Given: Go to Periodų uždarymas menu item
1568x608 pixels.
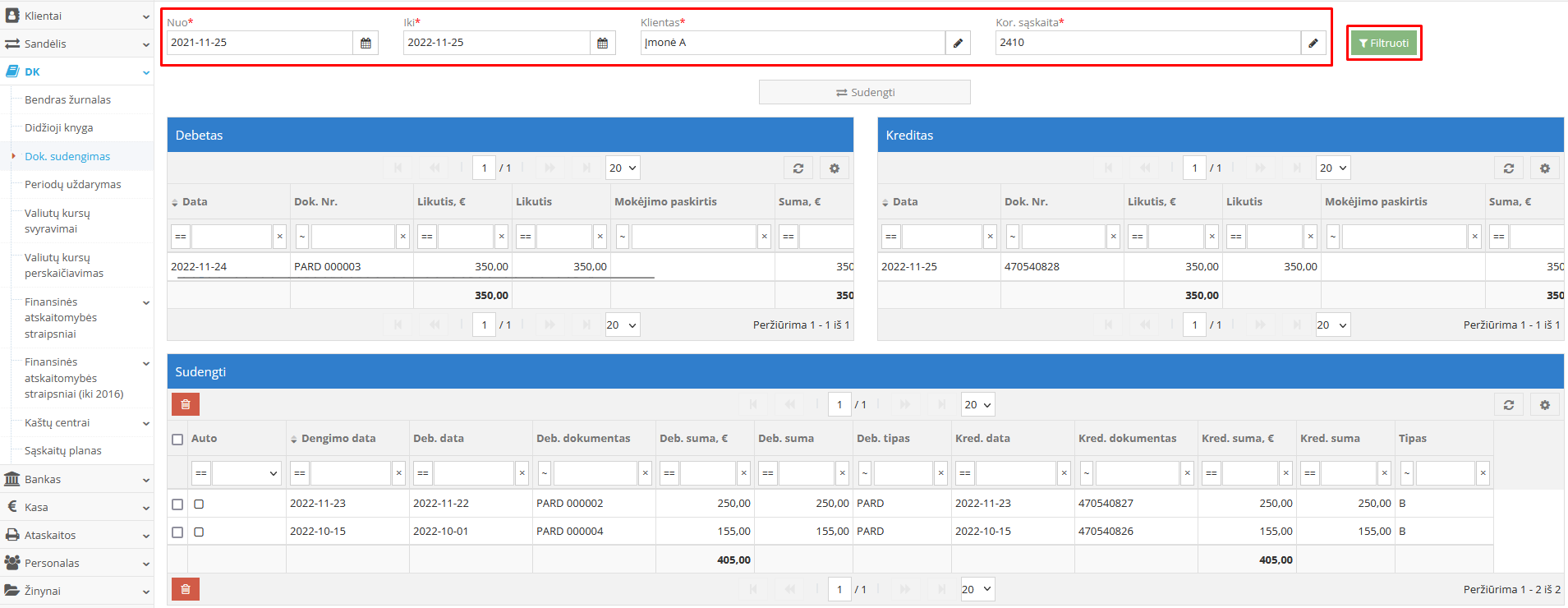Looking at the screenshot, I should point(72,185).
